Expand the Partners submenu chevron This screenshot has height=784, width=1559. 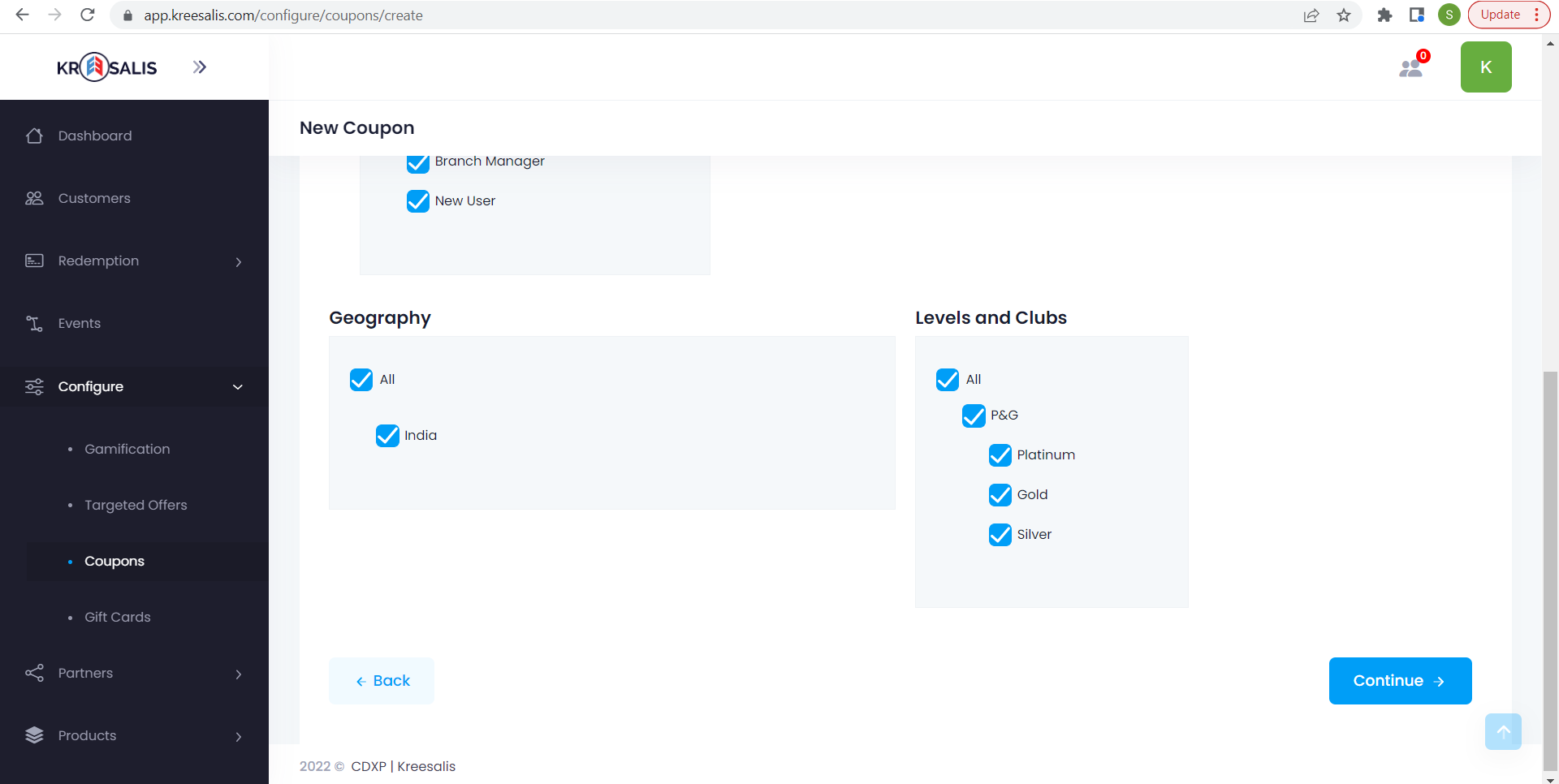(x=239, y=674)
